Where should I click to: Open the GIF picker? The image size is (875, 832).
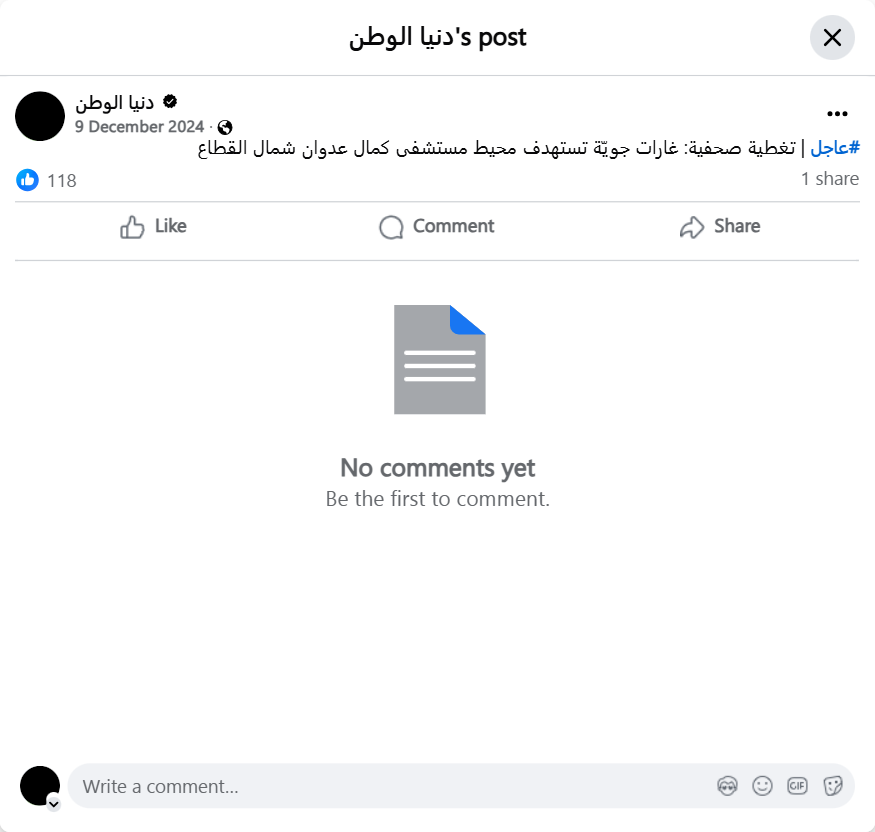797,786
